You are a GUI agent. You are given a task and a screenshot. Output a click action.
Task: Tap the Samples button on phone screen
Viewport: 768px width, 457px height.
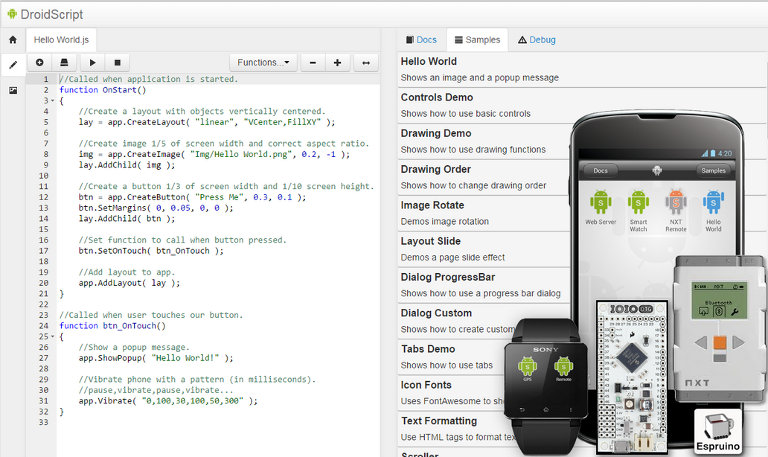(x=713, y=170)
